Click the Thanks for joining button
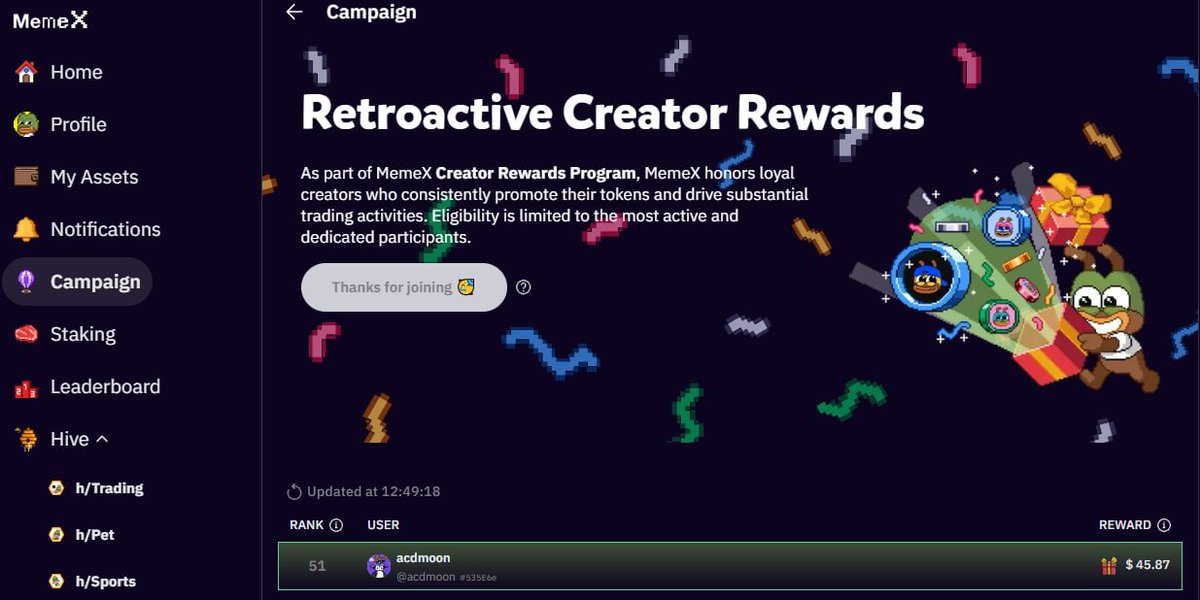 [x=404, y=287]
